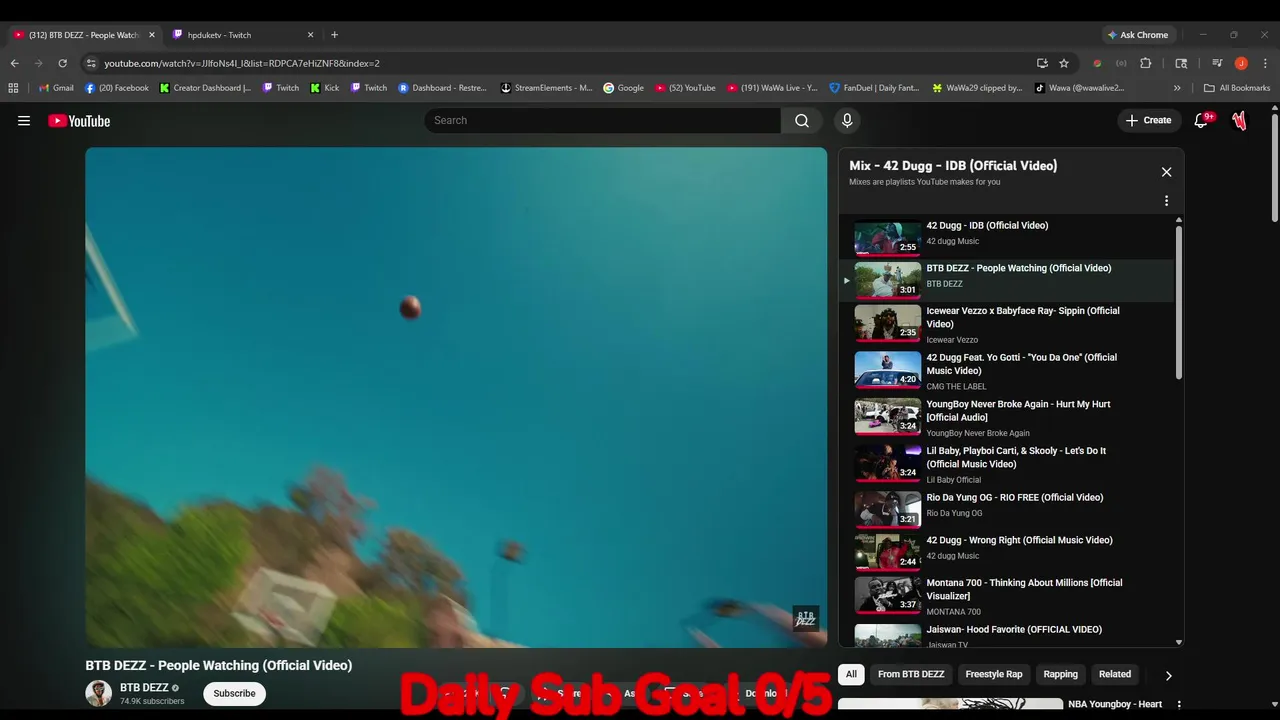Screen dimensions: 1280x720
Task: Close the BTB DEZZ YouTube tab
Action: (x=152, y=35)
